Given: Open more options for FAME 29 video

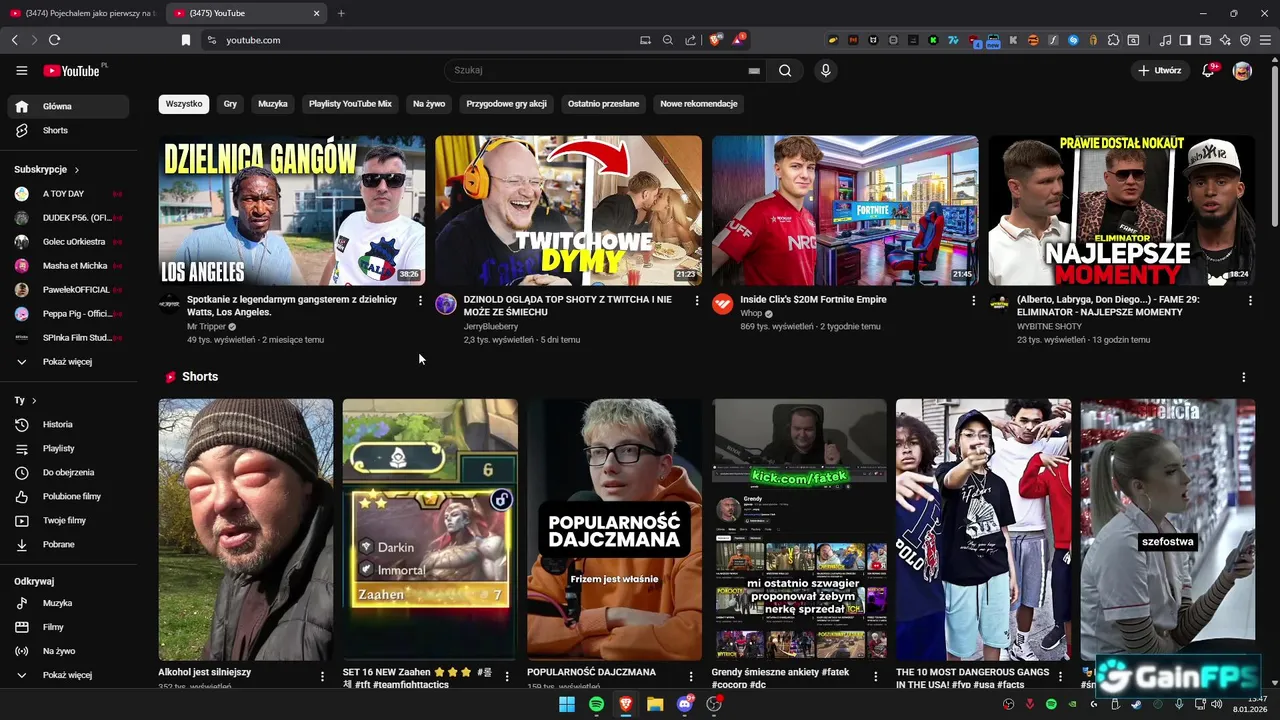Looking at the screenshot, I should pyautogui.click(x=1250, y=300).
